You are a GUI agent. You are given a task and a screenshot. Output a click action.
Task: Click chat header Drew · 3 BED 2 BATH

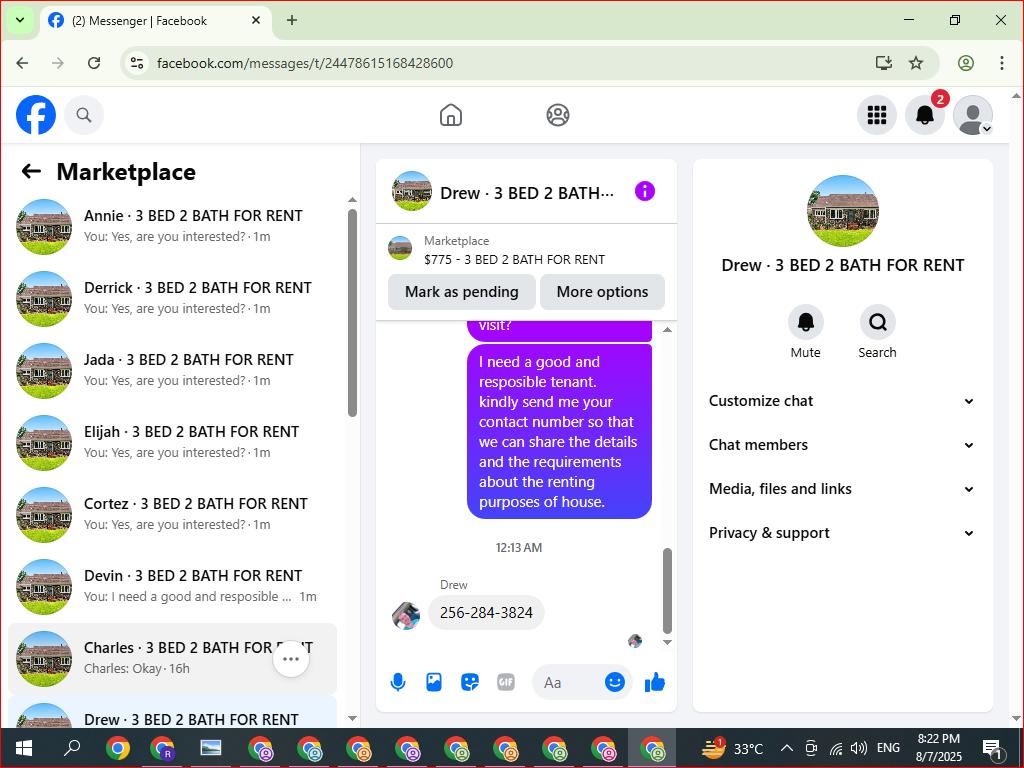(x=527, y=193)
